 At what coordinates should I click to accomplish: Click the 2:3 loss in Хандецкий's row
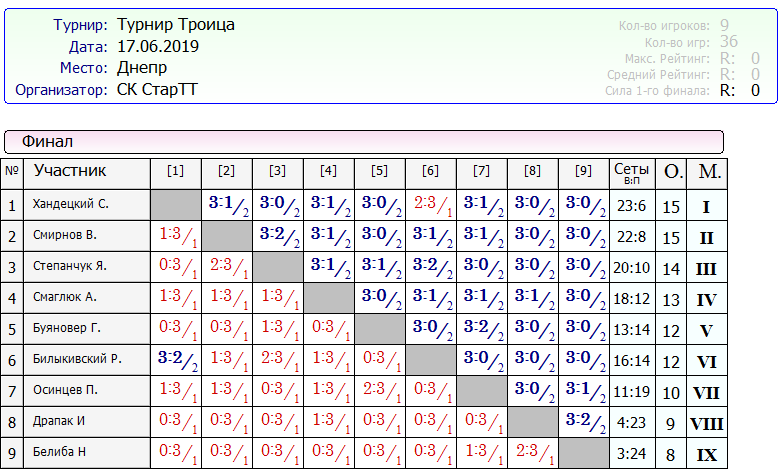click(431, 205)
